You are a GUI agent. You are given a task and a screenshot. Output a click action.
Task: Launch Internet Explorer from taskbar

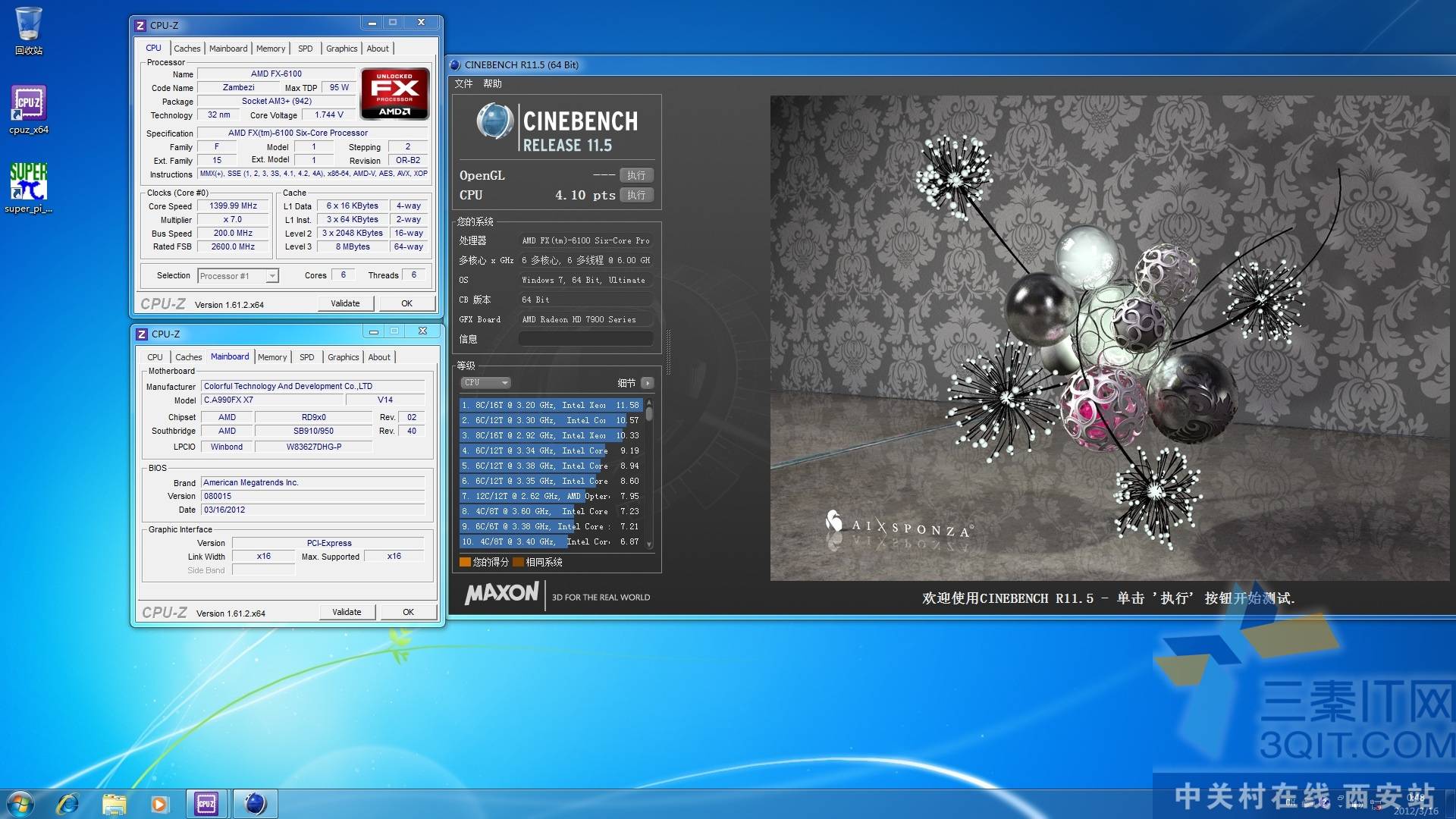click(x=68, y=804)
